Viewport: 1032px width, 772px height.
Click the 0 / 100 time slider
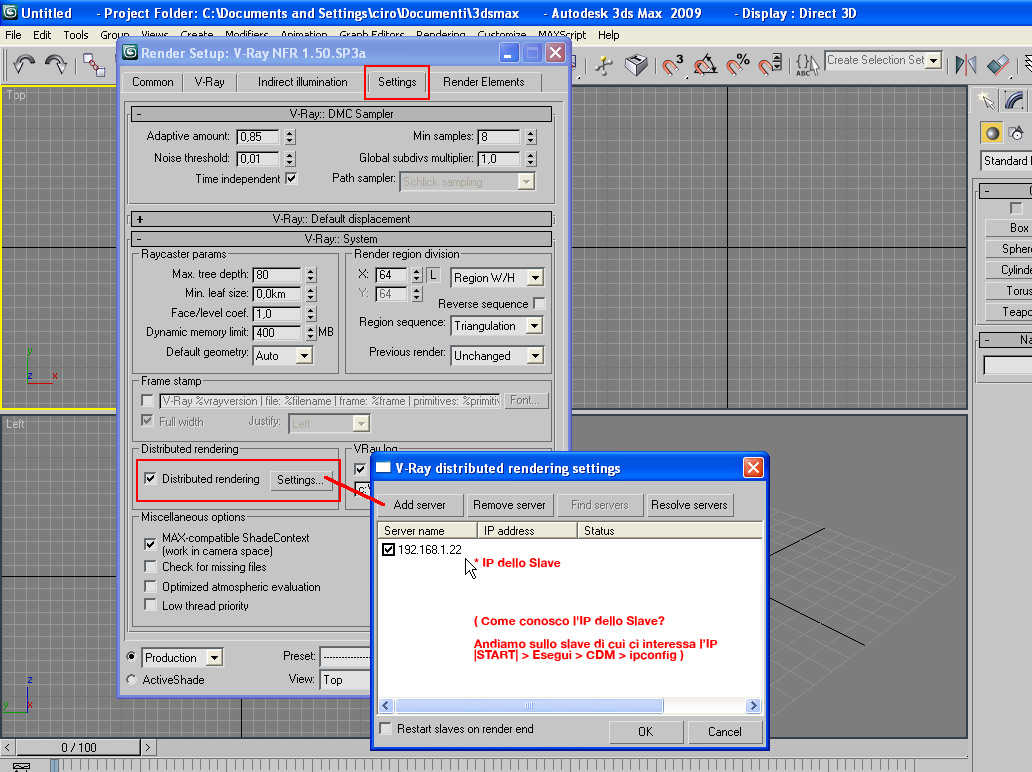(78, 748)
